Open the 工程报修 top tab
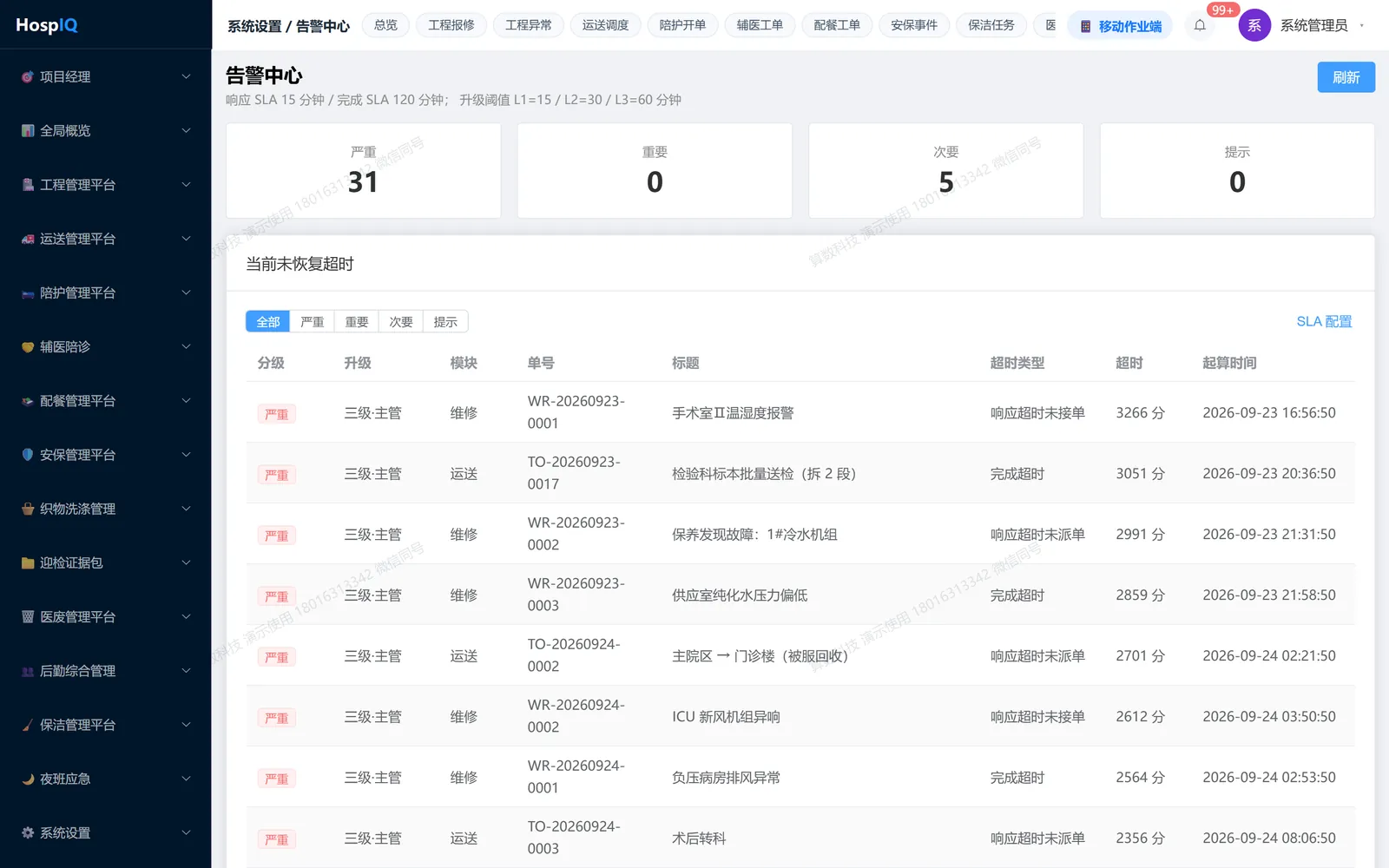Image resolution: width=1389 pixels, height=868 pixels. (x=451, y=25)
